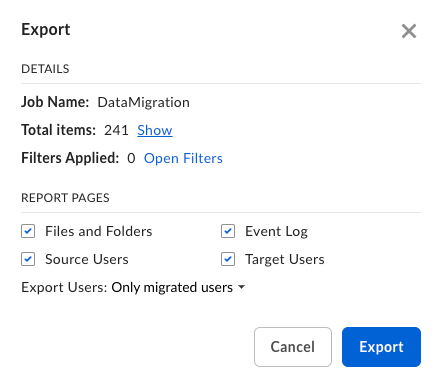
Task: Click the Filters Applied value 0
Action: tap(131, 158)
